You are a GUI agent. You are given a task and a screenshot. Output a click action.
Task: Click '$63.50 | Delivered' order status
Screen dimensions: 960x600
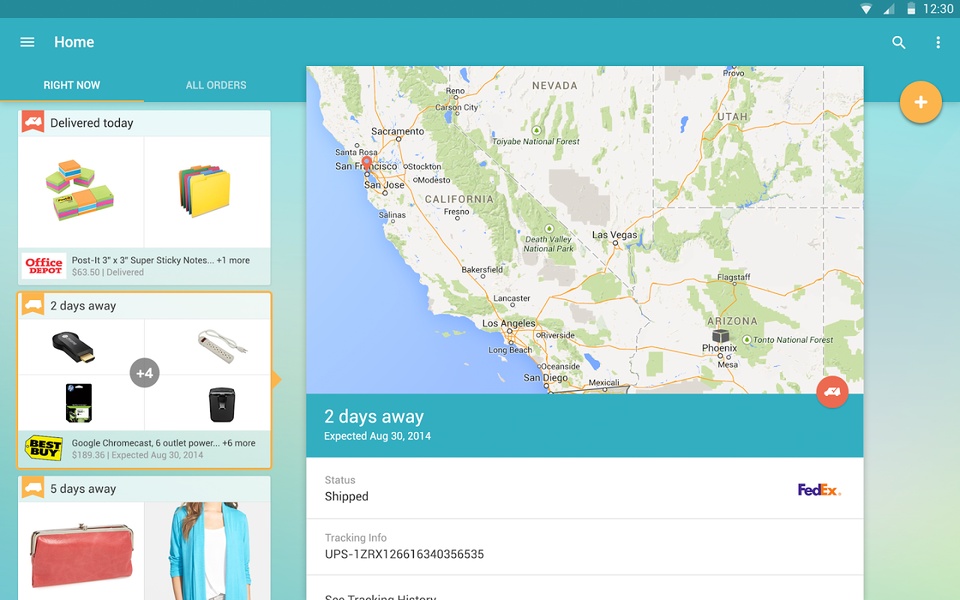108,272
